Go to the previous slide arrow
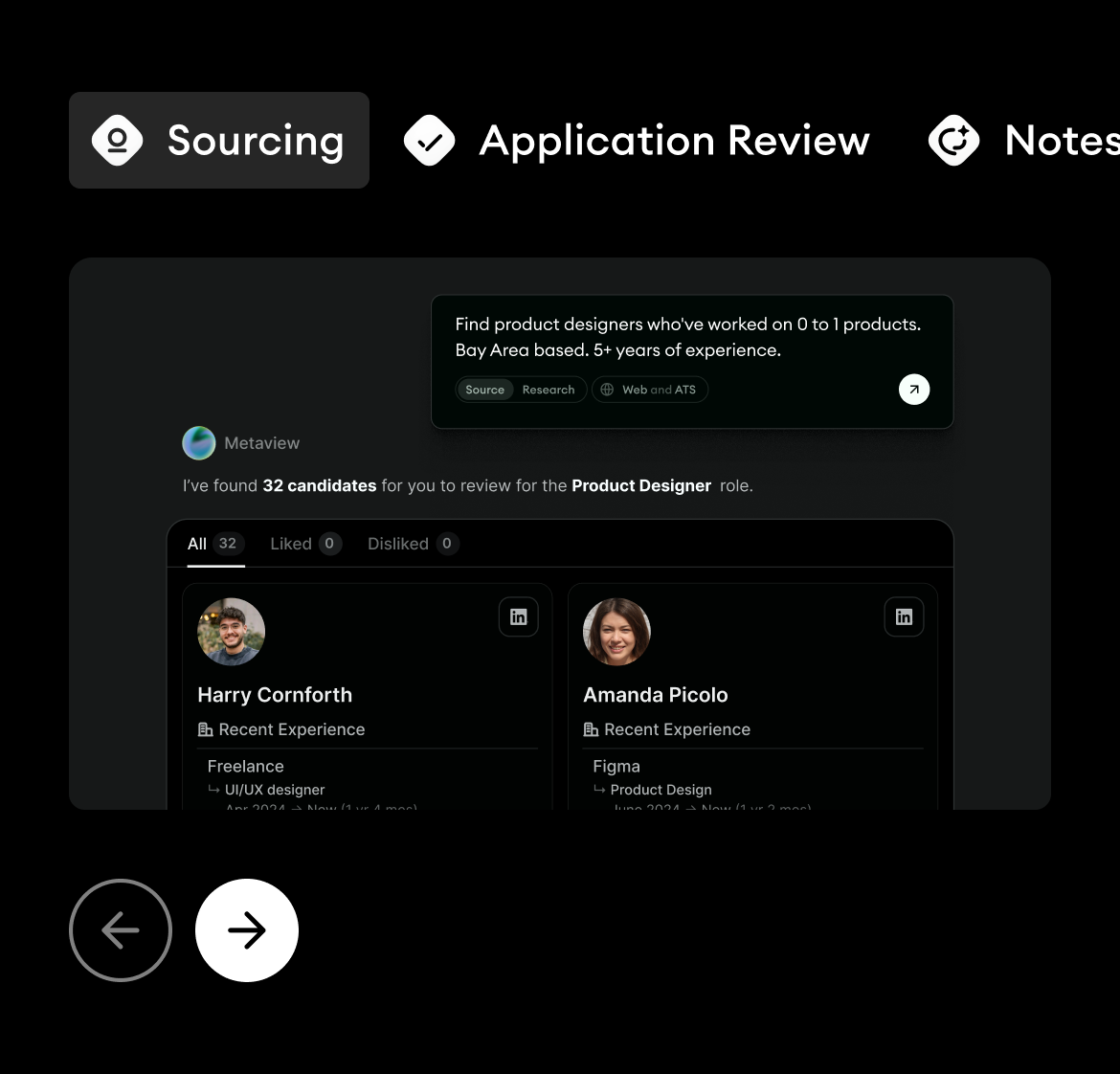Screen dimensions: 1120x1074 click(x=121, y=929)
